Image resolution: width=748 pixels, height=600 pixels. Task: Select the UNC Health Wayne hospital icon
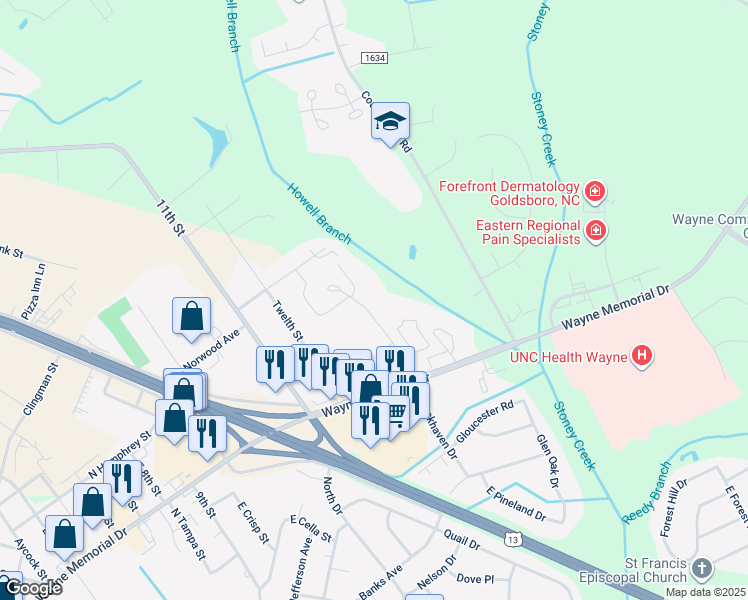pyautogui.click(x=642, y=356)
